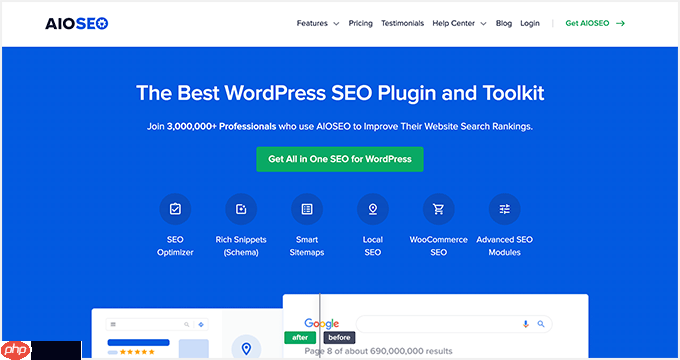
Task: Click the arrow beside Get AIOSEO
Action: click(x=621, y=23)
